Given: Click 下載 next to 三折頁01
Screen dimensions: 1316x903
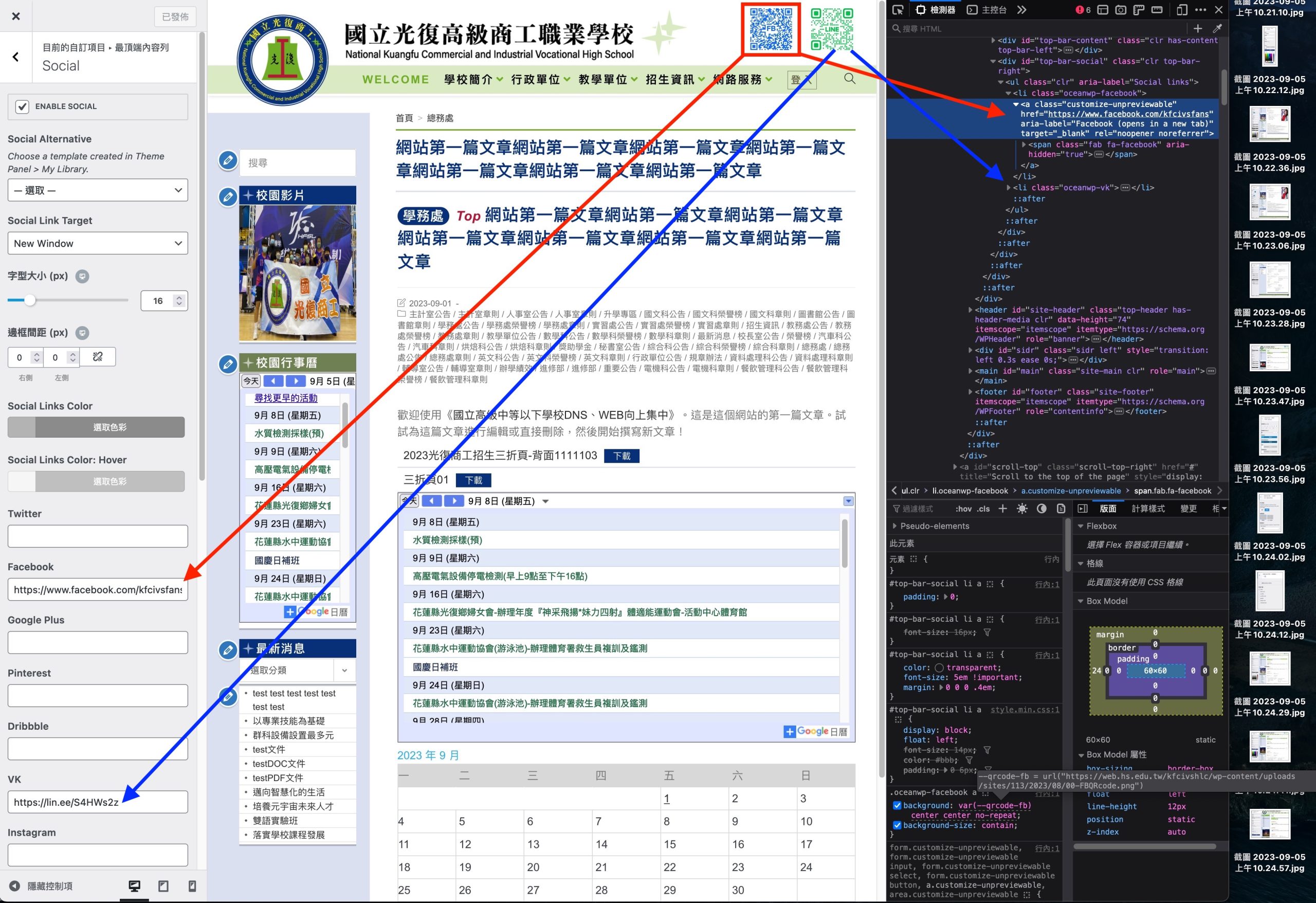Looking at the screenshot, I should 473,480.
